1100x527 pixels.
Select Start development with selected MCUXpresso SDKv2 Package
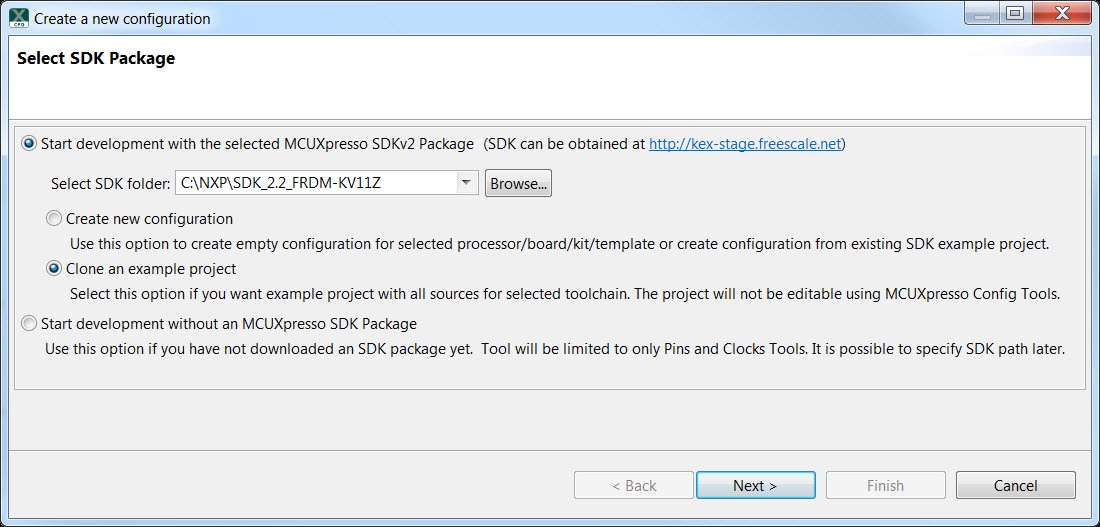[x=29, y=144]
